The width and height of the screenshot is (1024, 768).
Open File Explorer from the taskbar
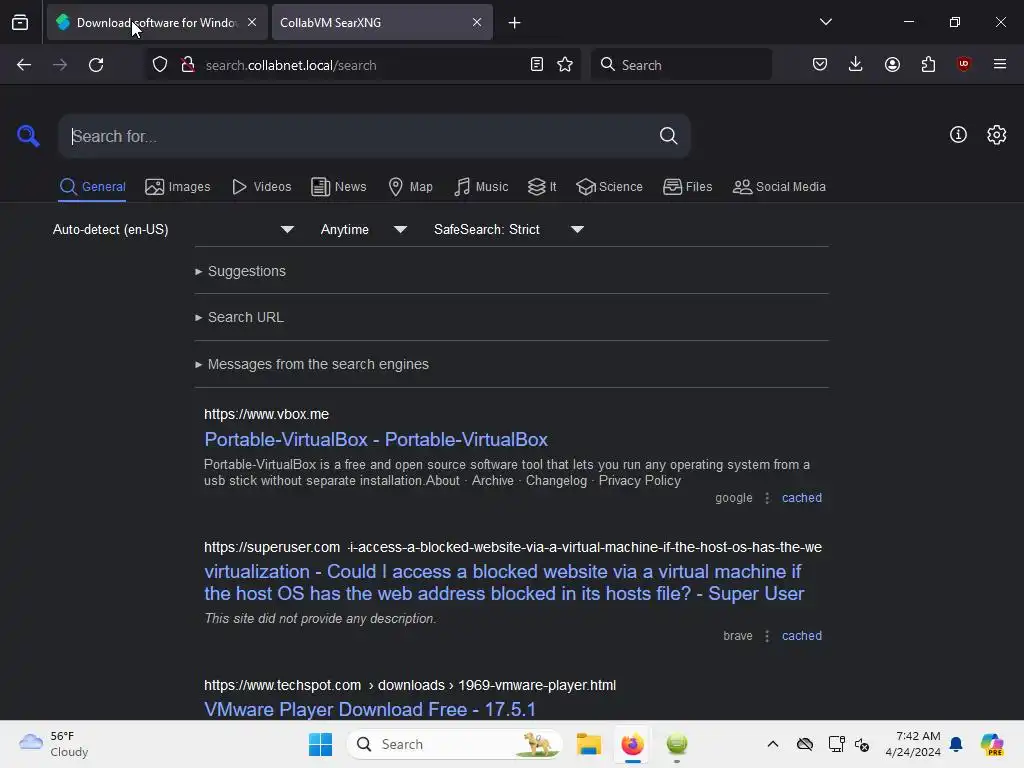point(588,744)
